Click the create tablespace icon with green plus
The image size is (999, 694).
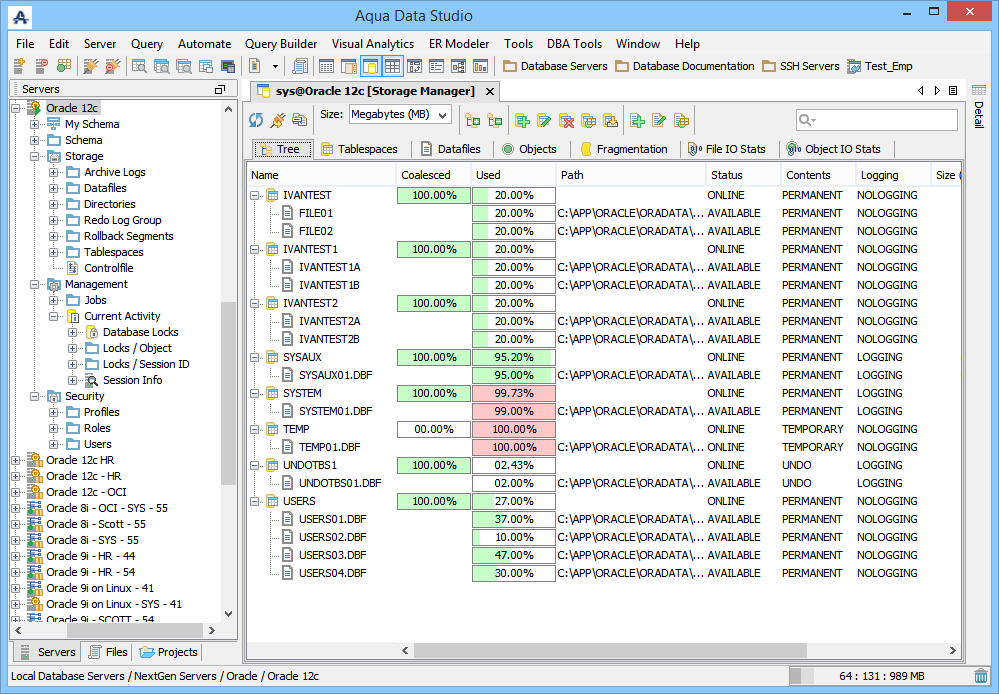(x=522, y=120)
